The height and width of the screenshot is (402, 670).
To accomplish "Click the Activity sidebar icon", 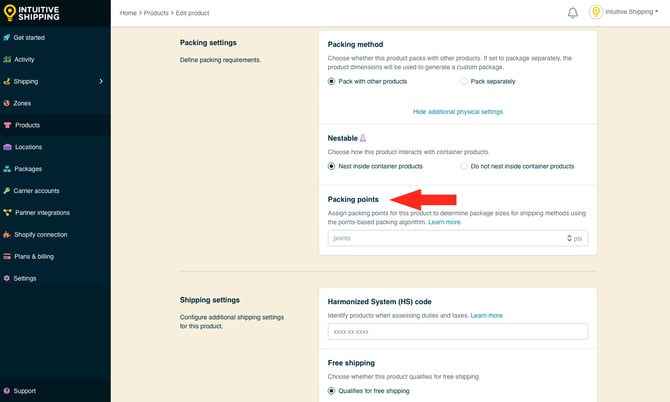I will (x=8, y=59).
